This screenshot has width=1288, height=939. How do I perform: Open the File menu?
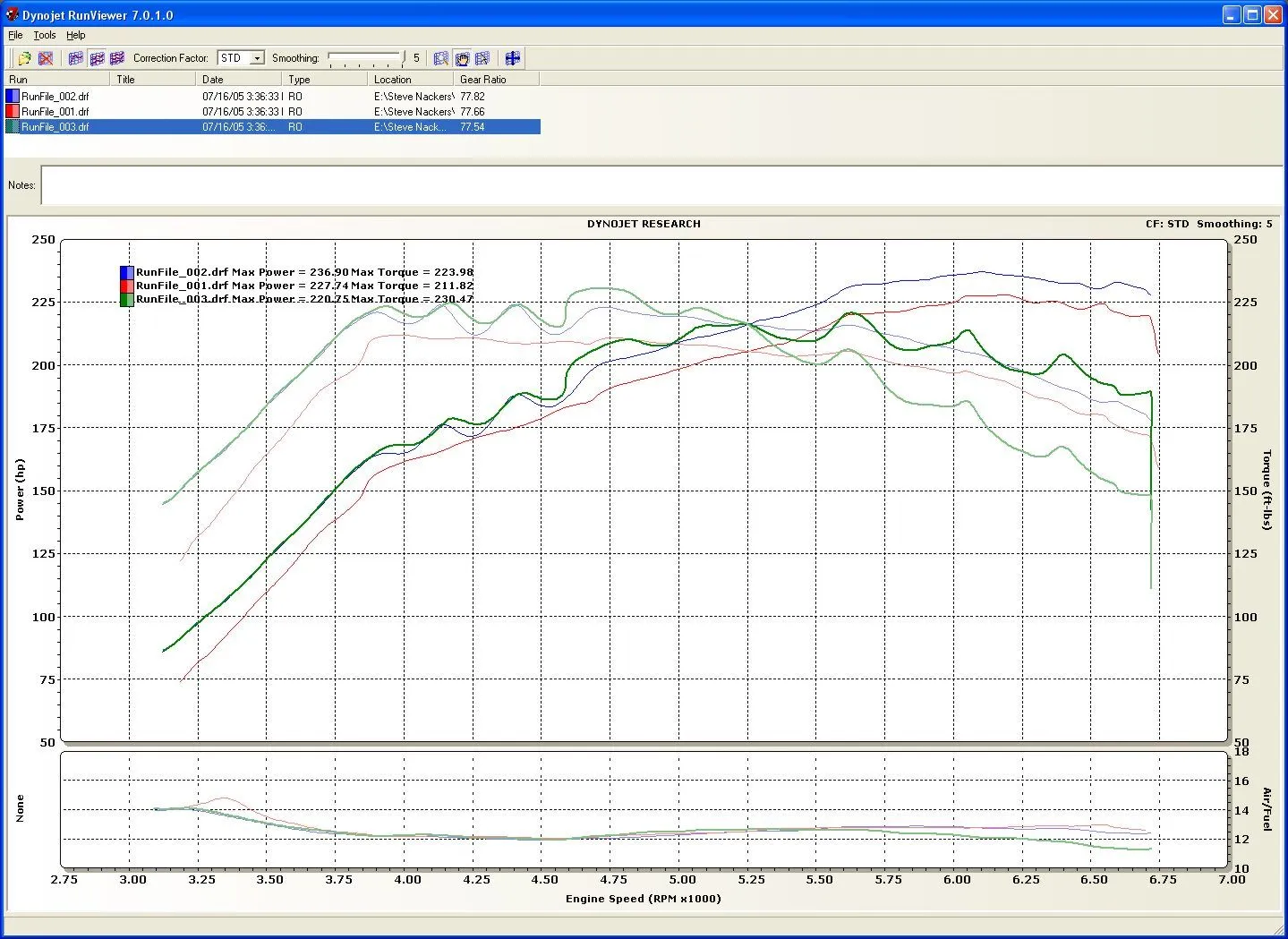(15, 35)
